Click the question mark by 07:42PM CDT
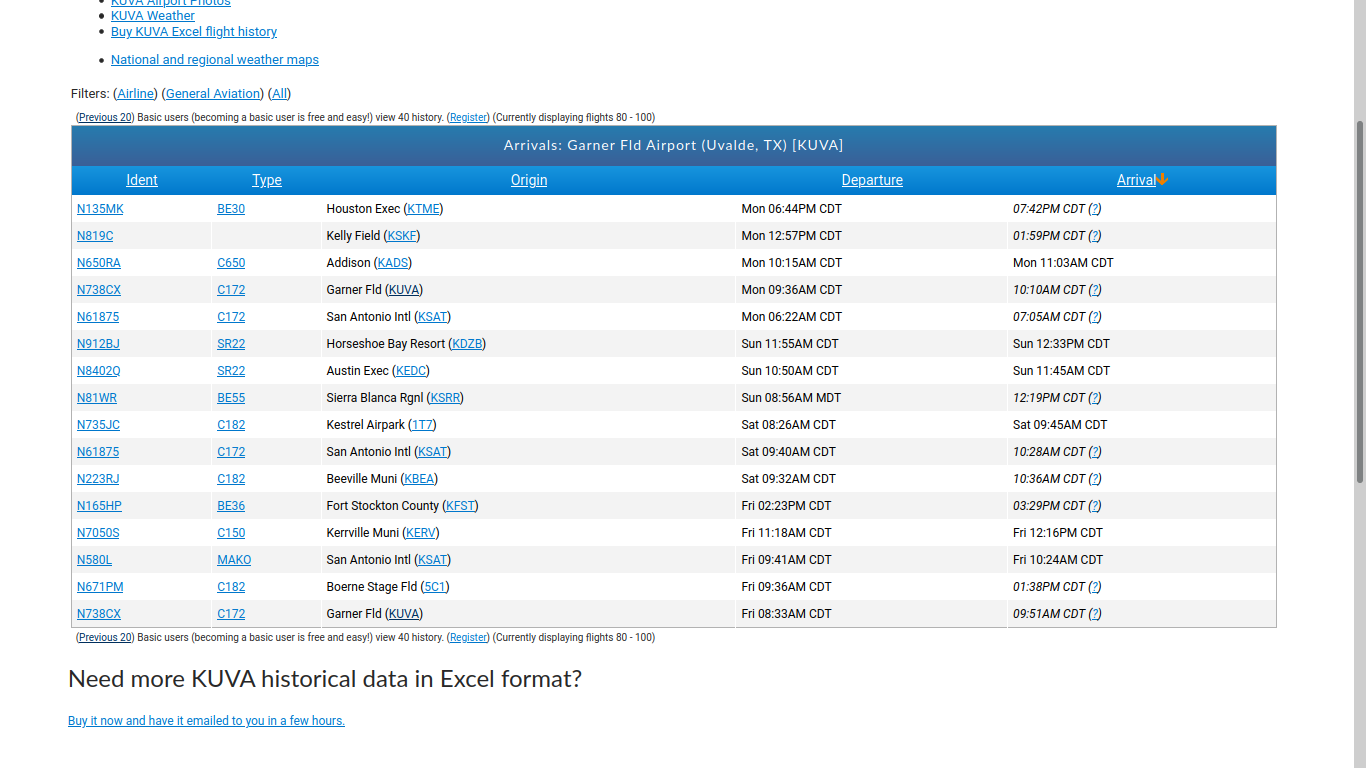Image resolution: width=1366 pixels, height=768 pixels. pos(1094,209)
